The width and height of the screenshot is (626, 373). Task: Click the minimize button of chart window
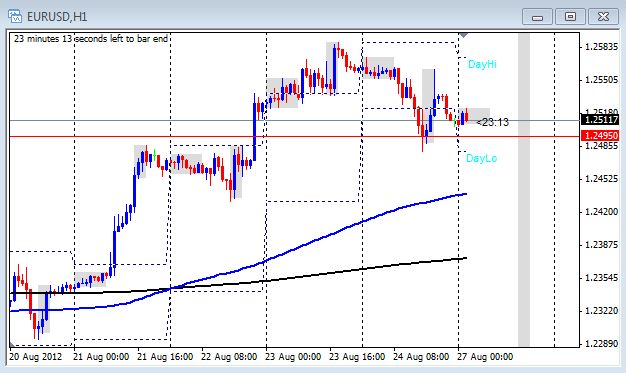point(537,17)
